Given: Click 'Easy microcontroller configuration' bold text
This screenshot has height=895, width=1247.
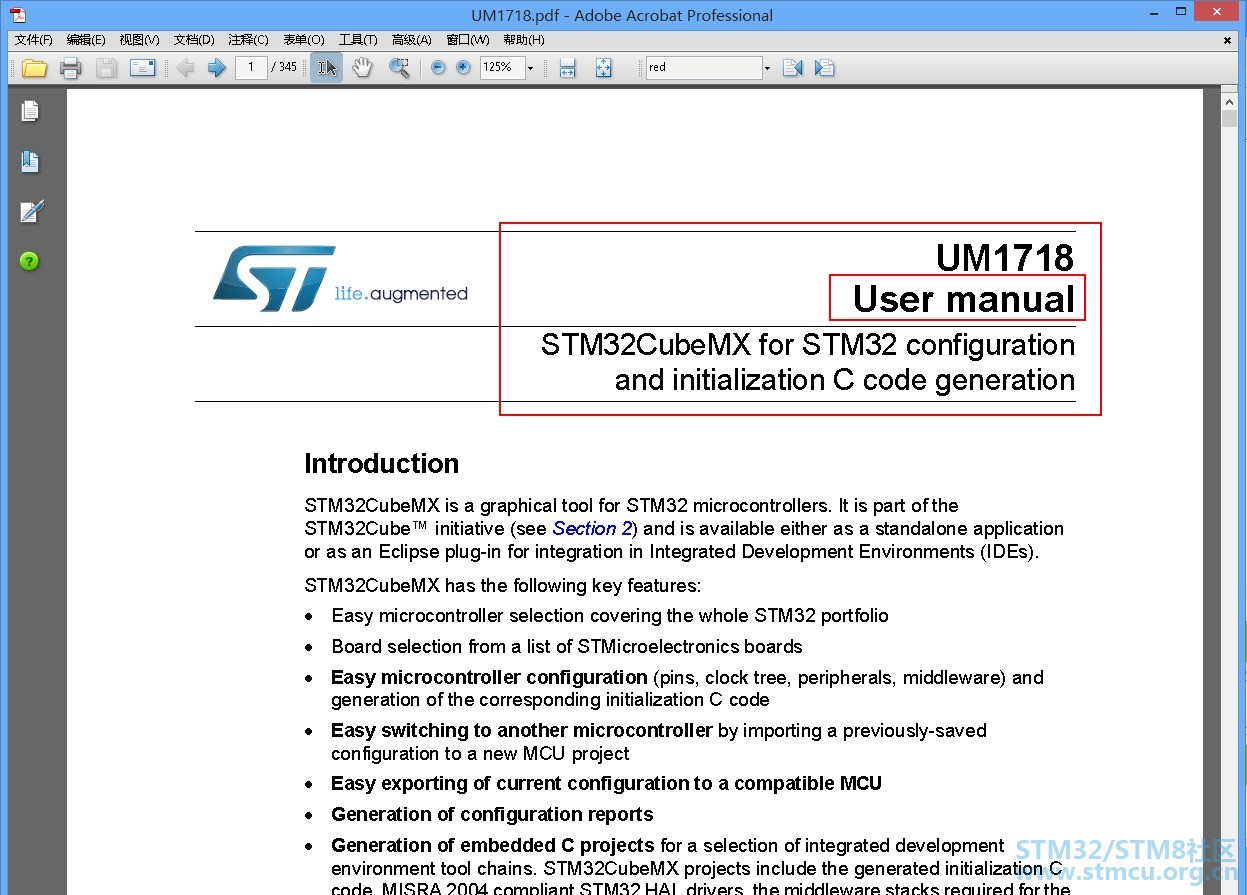Looking at the screenshot, I should (x=489, y=678).
